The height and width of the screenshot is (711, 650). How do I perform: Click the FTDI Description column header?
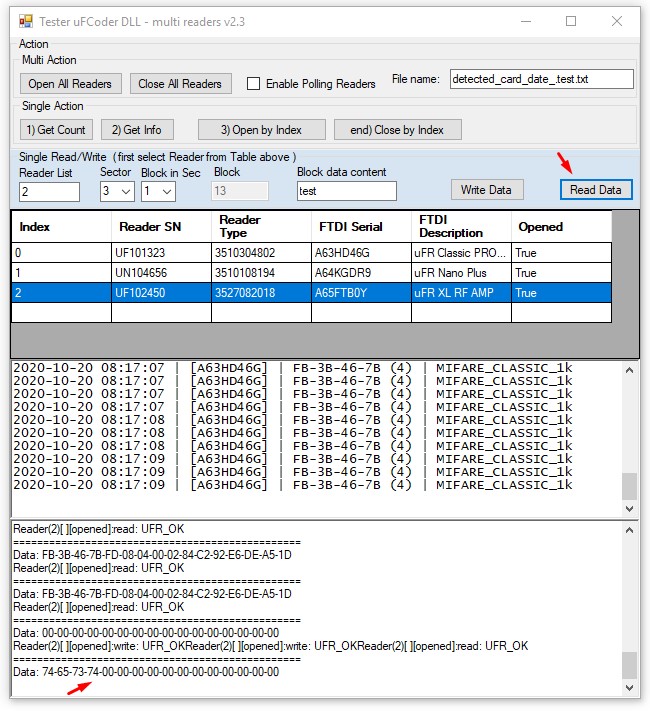461,227
